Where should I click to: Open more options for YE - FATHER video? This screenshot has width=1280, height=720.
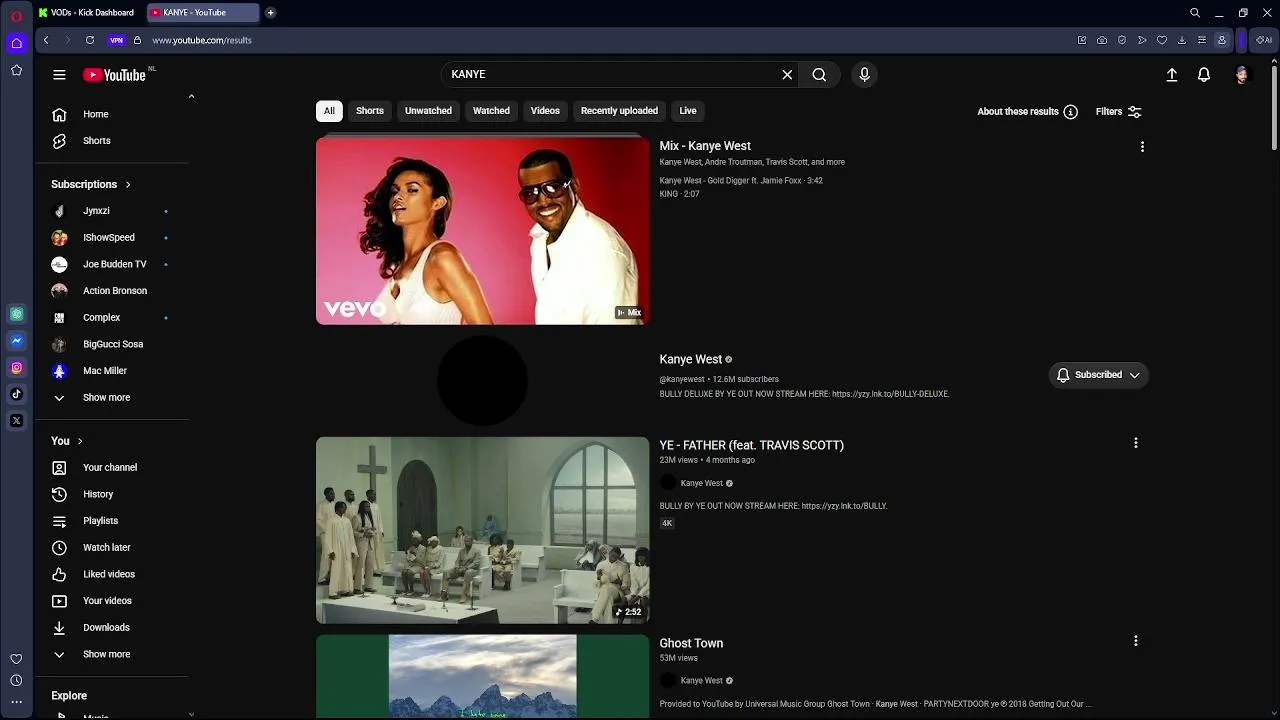point(1136,443)
